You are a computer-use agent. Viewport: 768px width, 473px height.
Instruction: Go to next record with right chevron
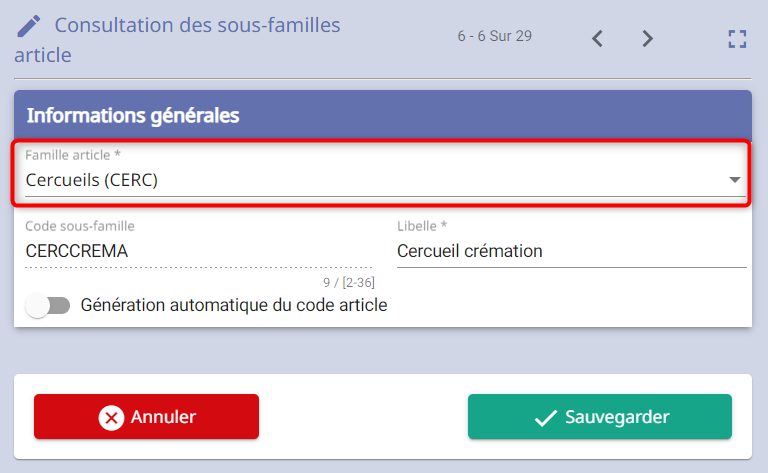pos(648,38)
